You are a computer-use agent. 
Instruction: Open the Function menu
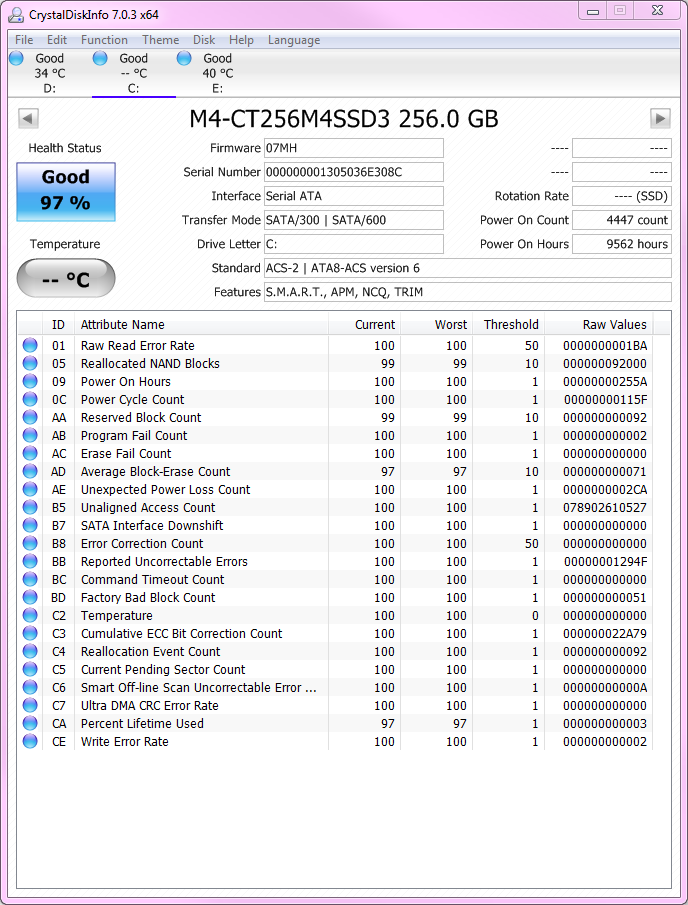point(104,40)
